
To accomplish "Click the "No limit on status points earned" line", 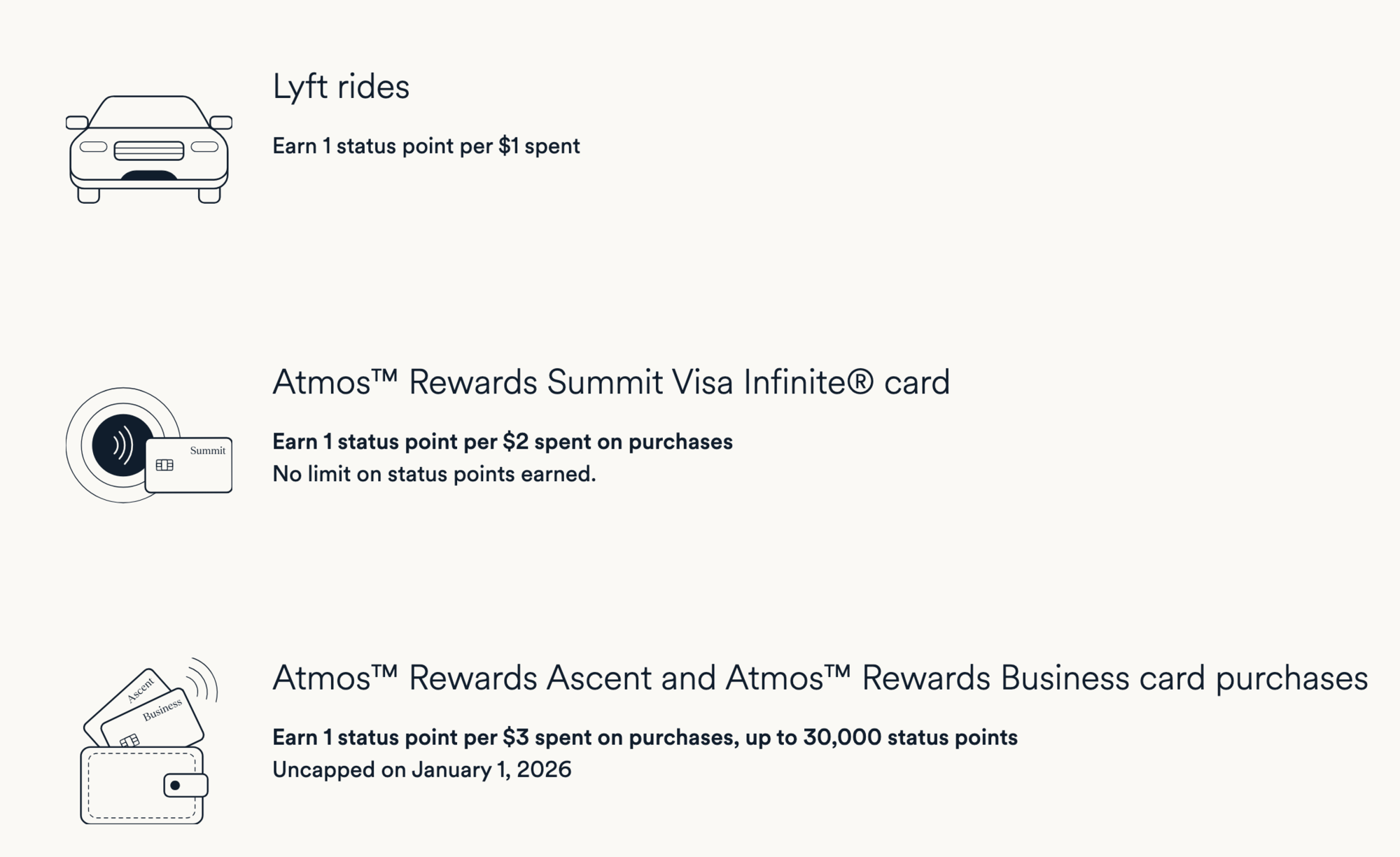I will (x=434, y=474).
